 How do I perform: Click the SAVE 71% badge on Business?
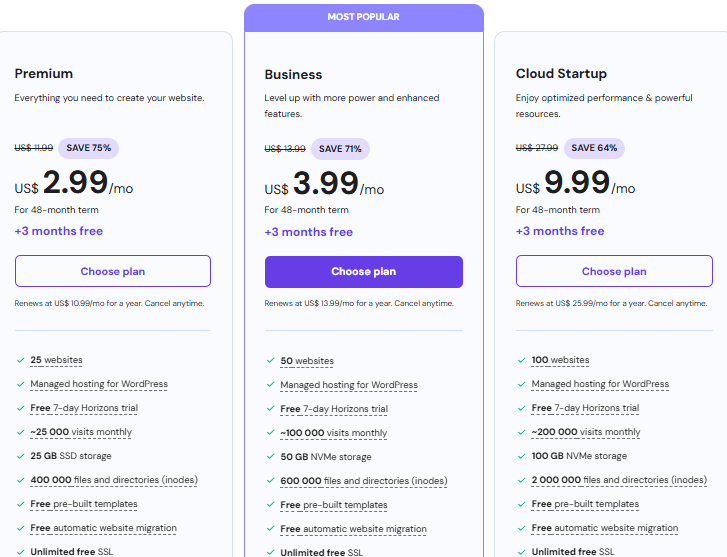click(x=340, y=149)
